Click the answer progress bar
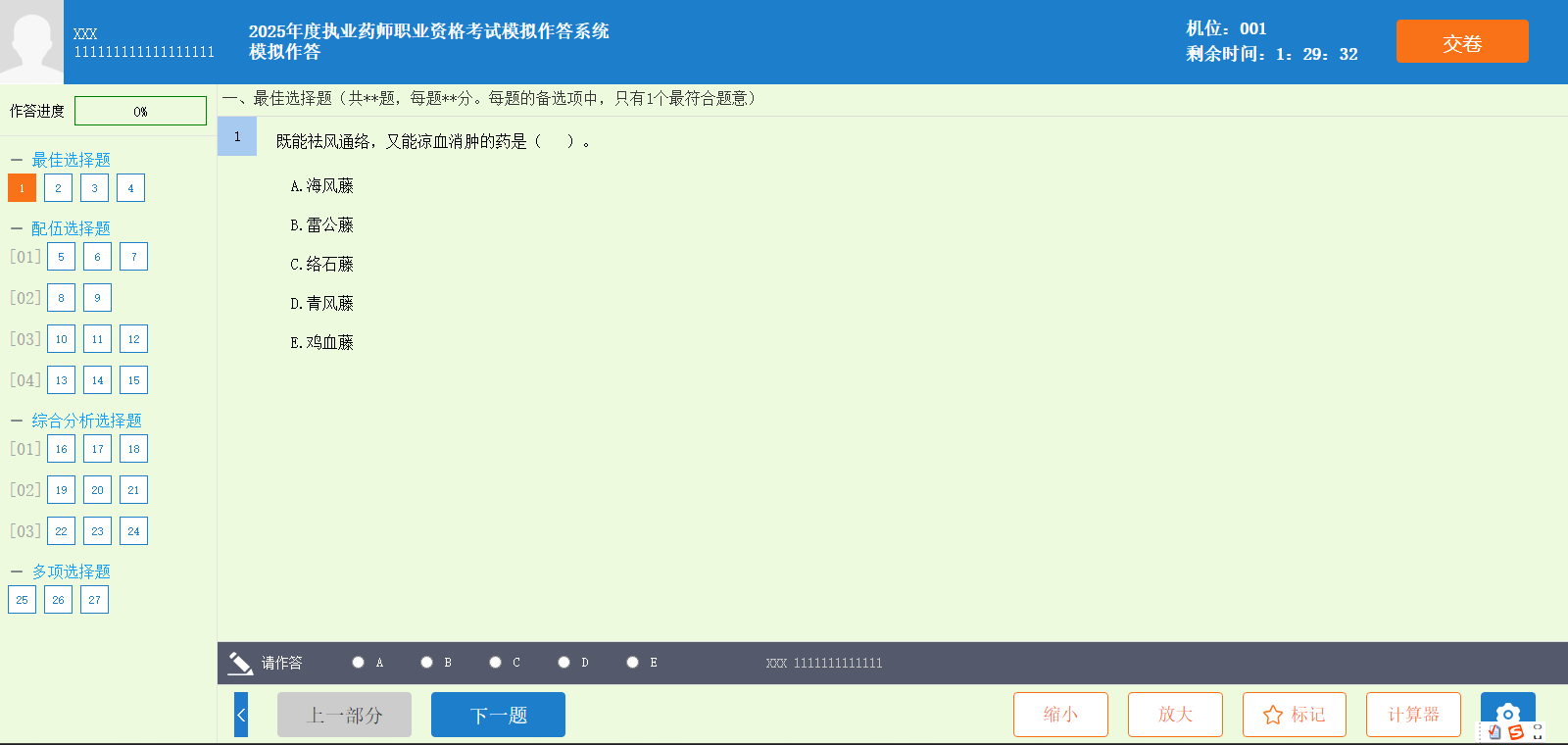 pos(140,111)
